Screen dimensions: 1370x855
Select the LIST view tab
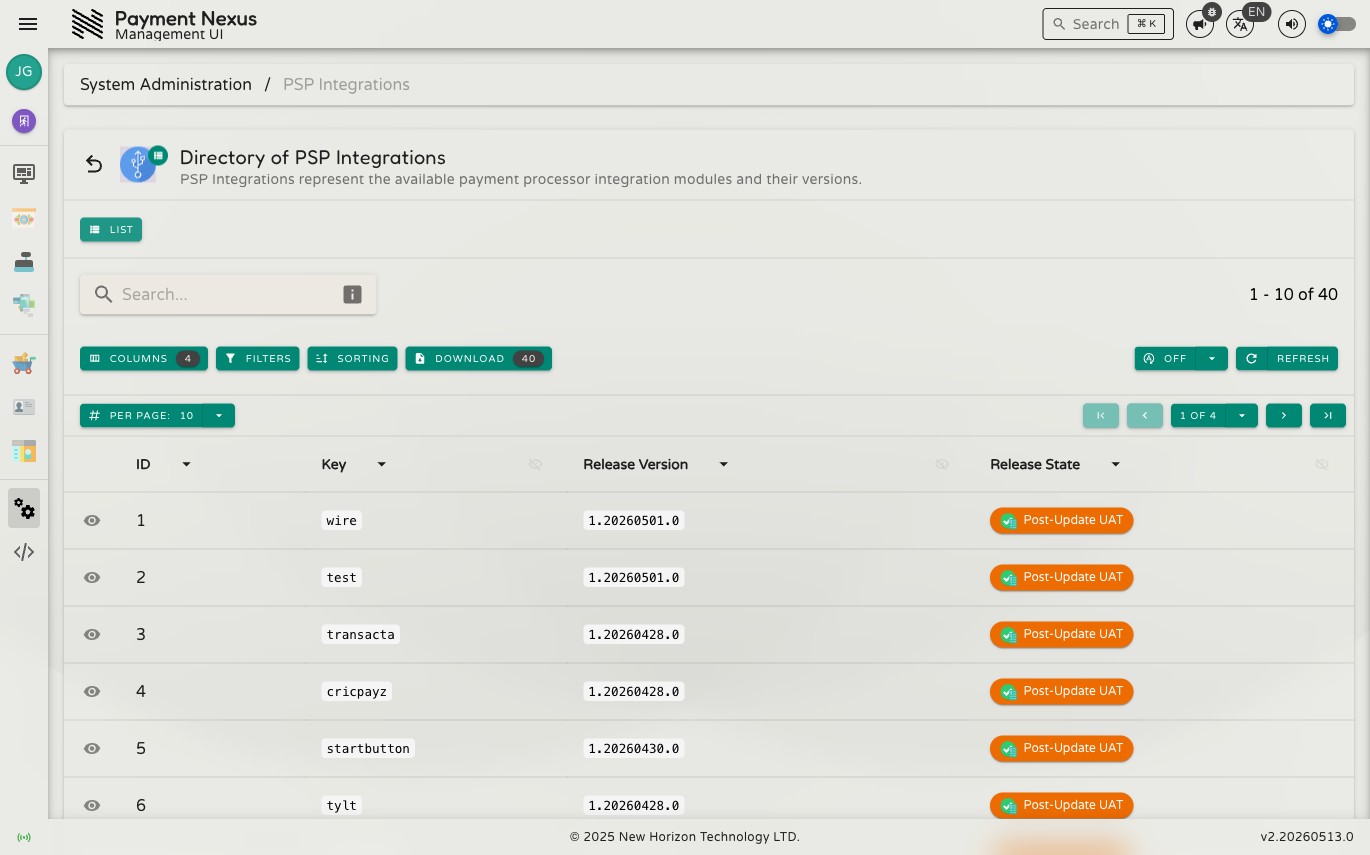coord(111,230)
